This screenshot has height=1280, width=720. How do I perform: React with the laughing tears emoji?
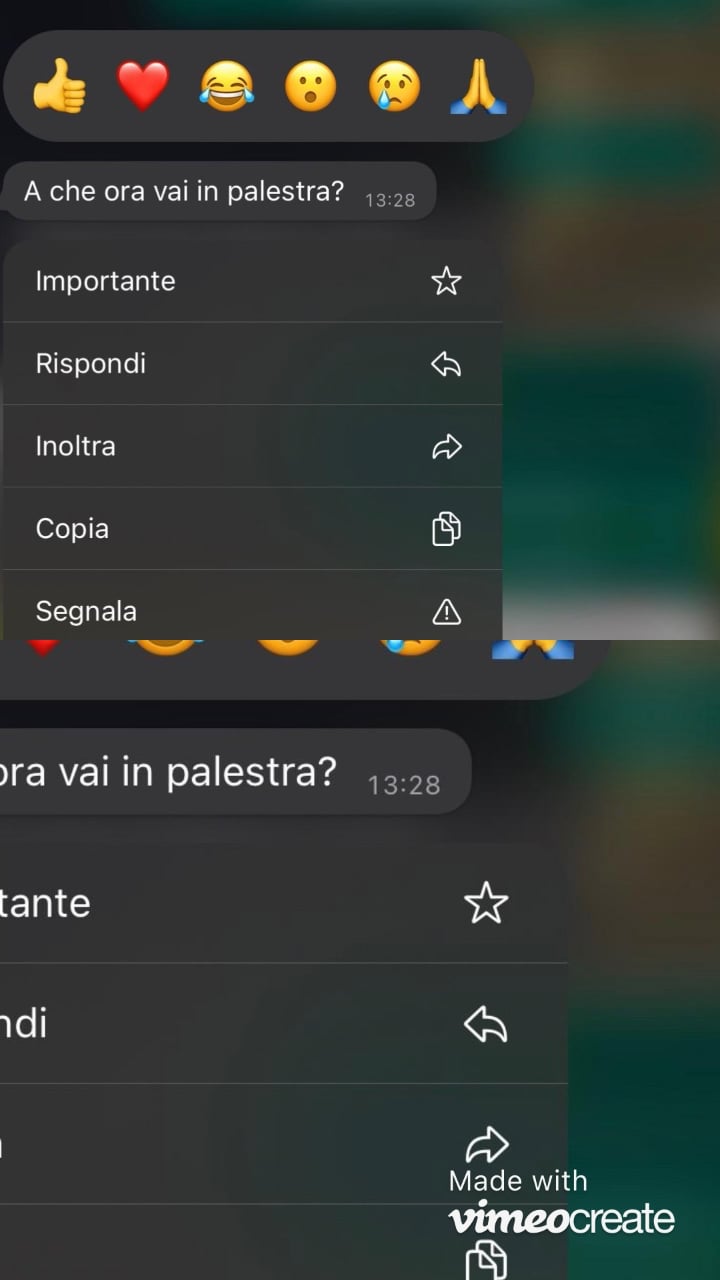pos(227,86)
